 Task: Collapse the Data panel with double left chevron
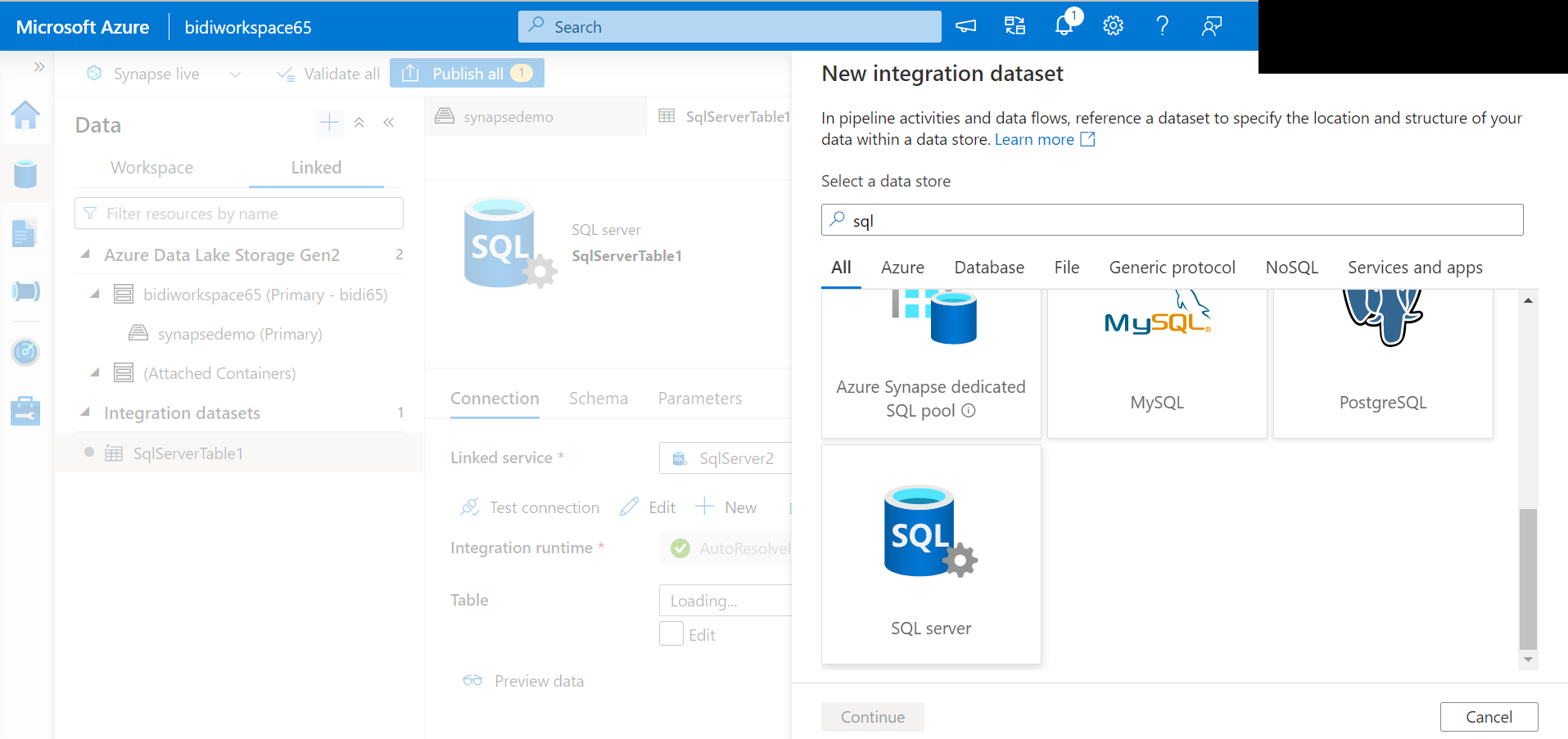tap(389, 123)
